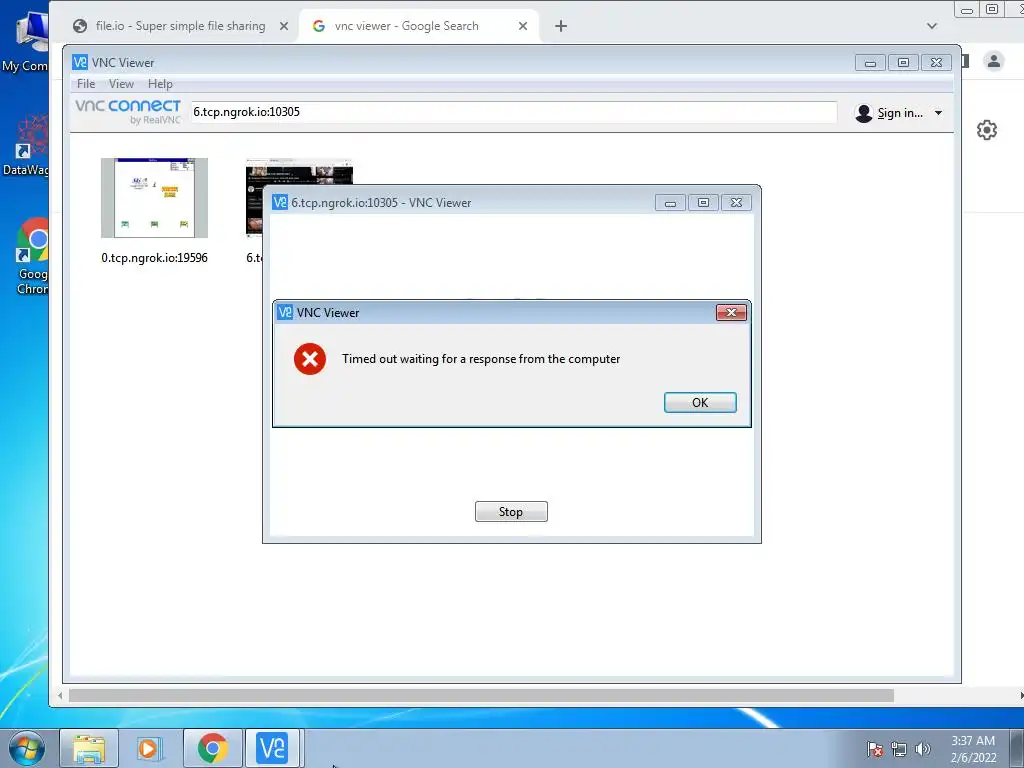The image size is (1024, 768).
Task: Click the Action Center flag tray icon
Action: (874, 749)
